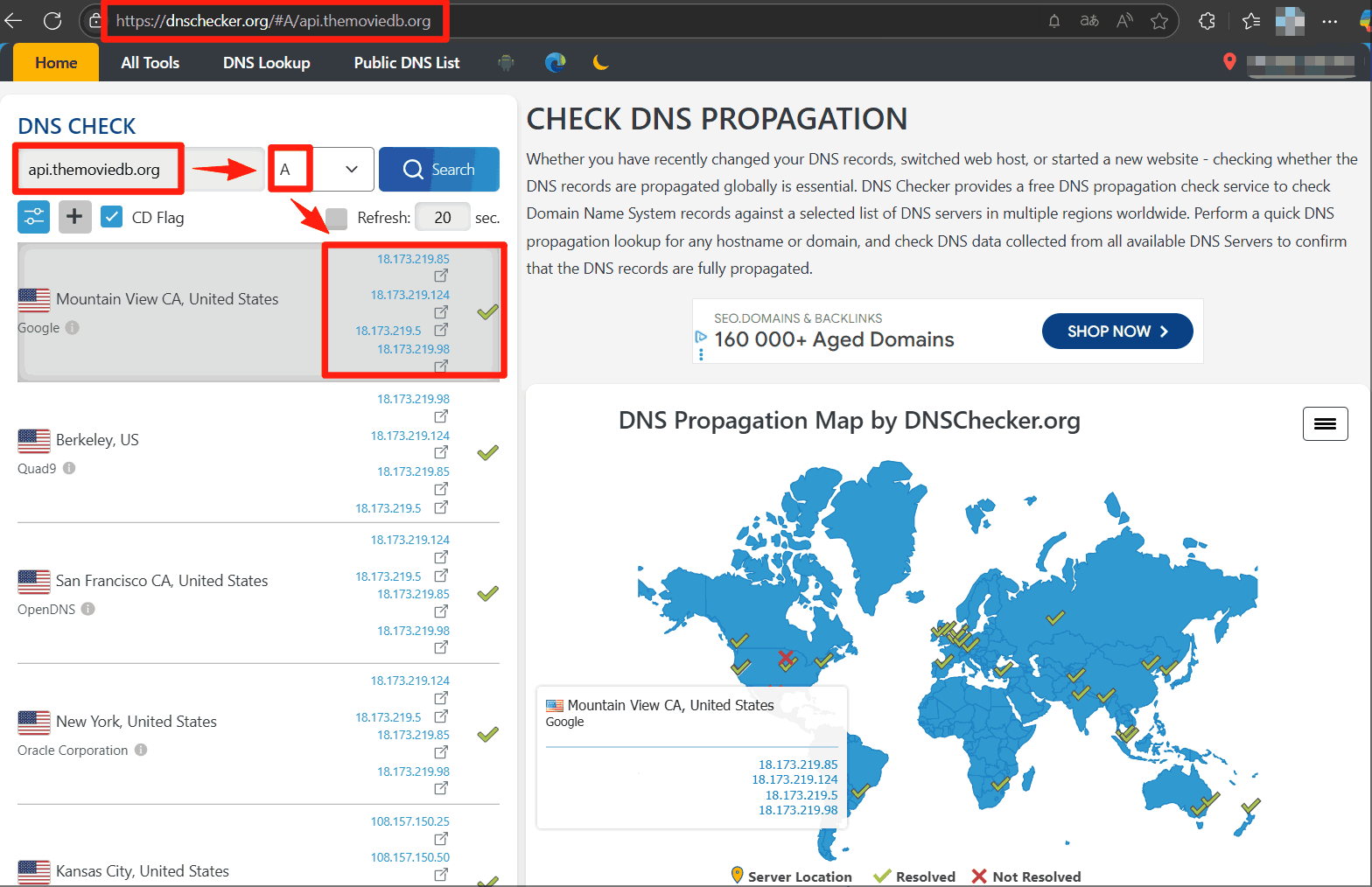This screenshot has width=1372, height=887.
Task: Open 108.157.150.25 IP link for Kansas City
Action: pos(409,821)
